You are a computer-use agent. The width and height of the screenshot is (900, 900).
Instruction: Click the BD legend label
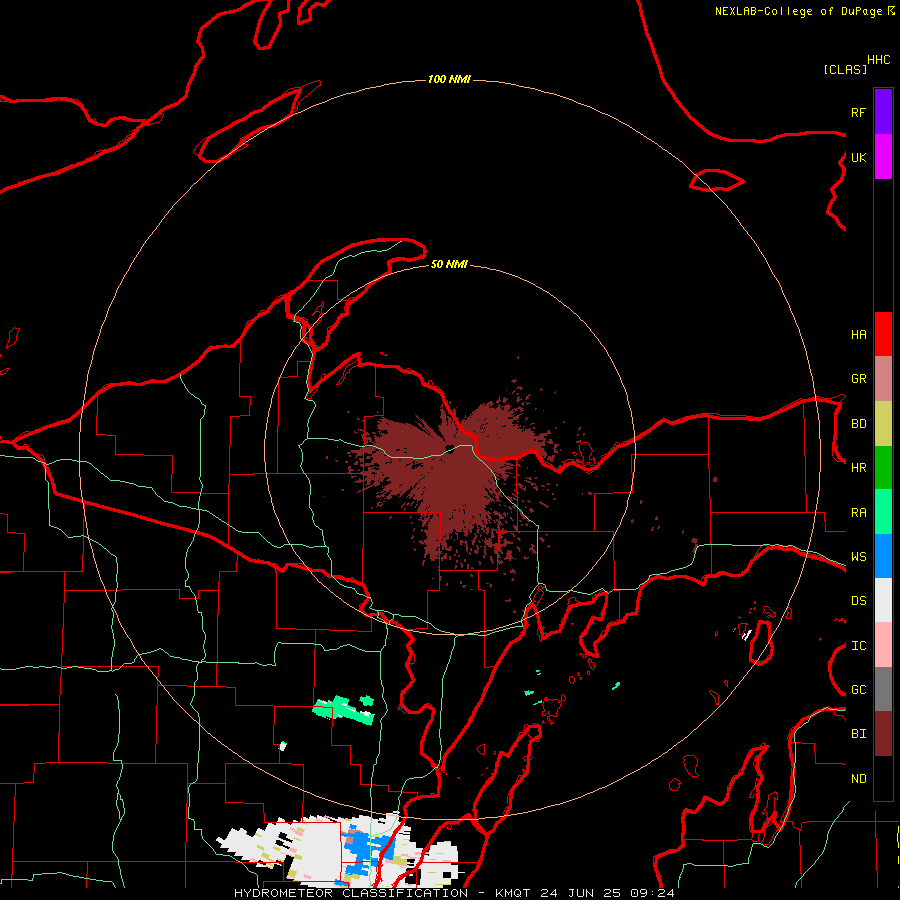[x=858, y=424]
